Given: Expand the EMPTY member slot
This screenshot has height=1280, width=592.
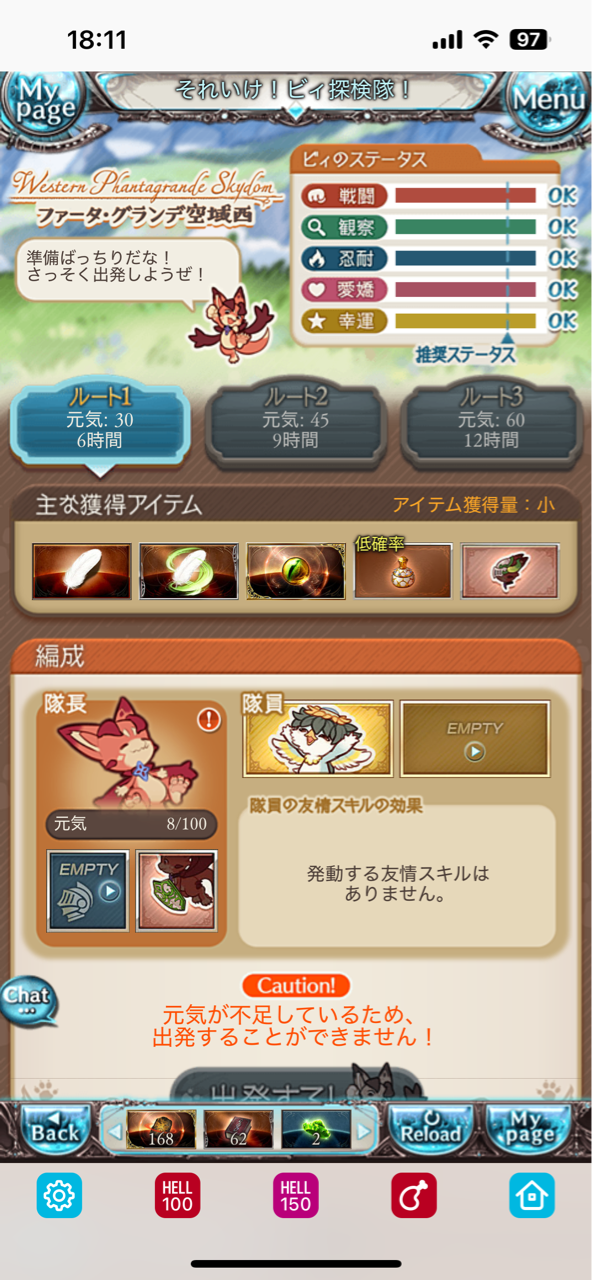Looking at the screenshot, I should tap(475, 739).
